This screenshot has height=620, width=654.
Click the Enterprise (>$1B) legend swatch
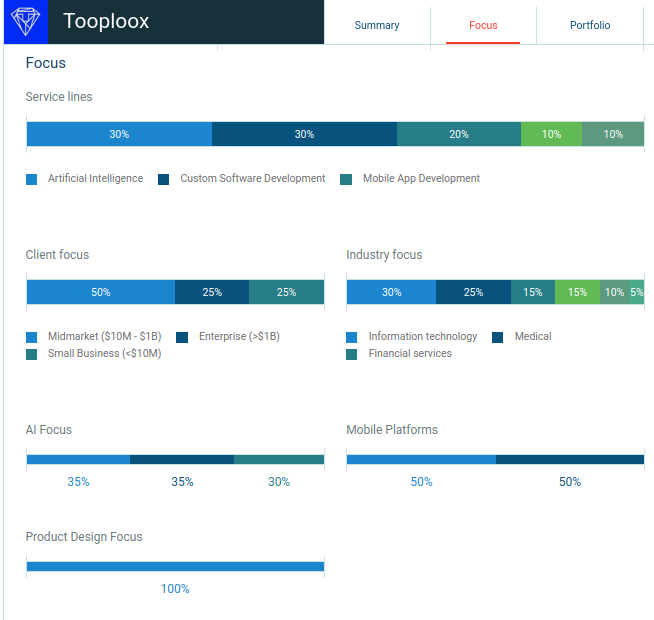[x=182, y=337]
